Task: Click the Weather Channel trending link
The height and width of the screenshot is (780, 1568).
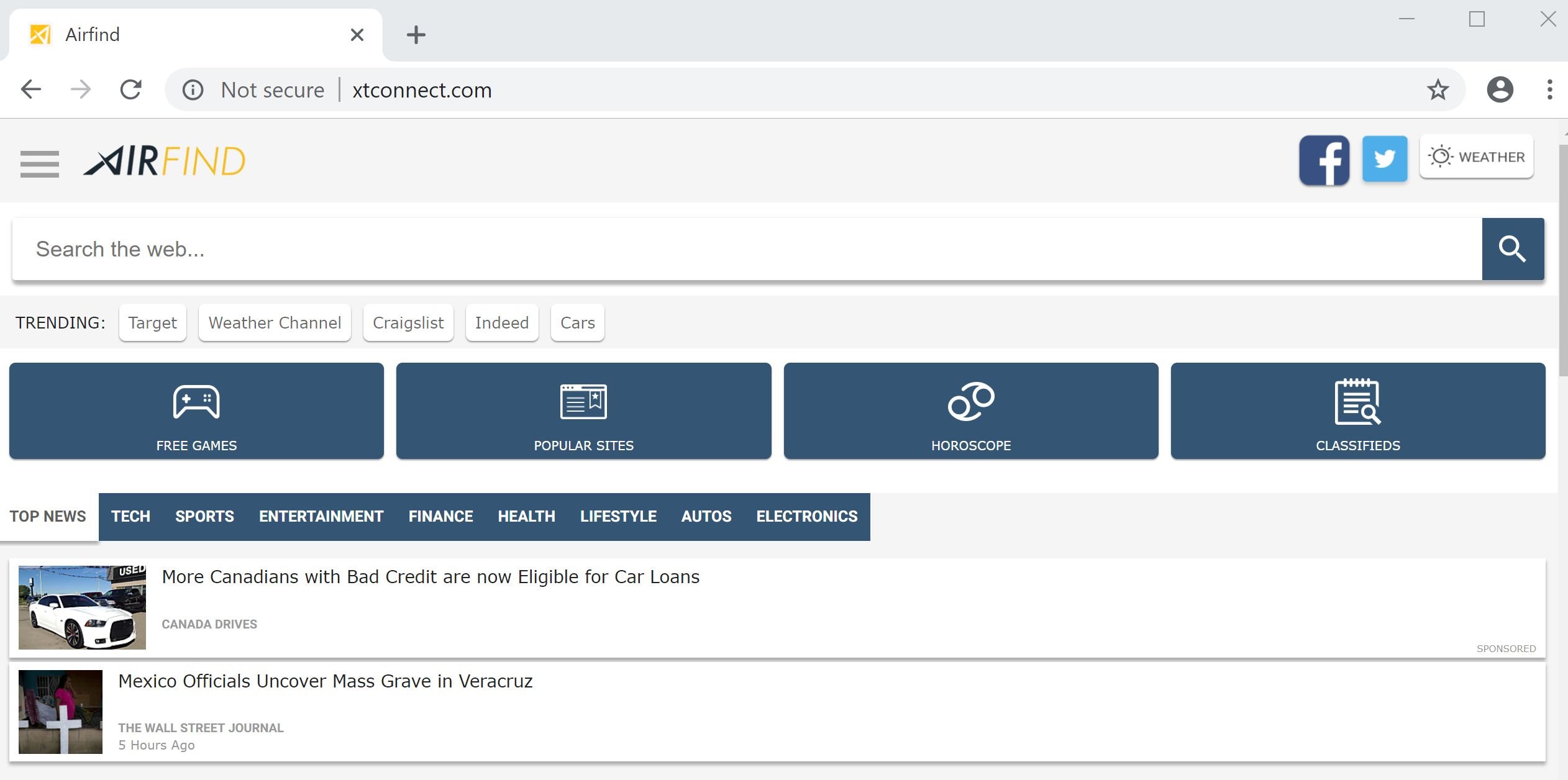Action: [x=275, y=323]
